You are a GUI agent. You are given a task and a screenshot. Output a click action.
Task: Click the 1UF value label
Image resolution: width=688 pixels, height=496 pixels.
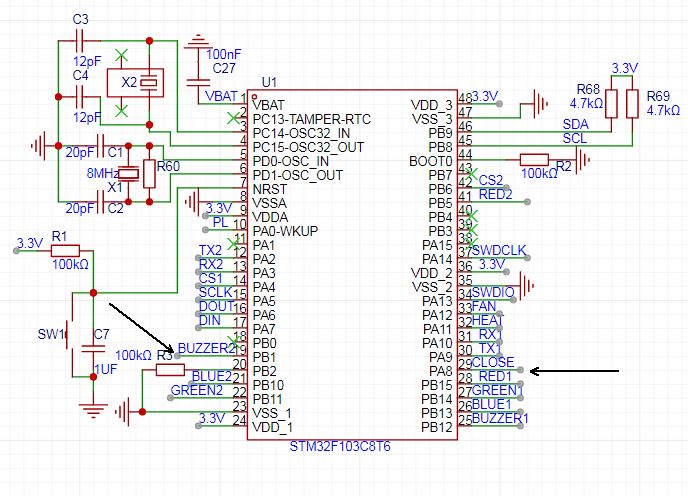click(106, 369)
